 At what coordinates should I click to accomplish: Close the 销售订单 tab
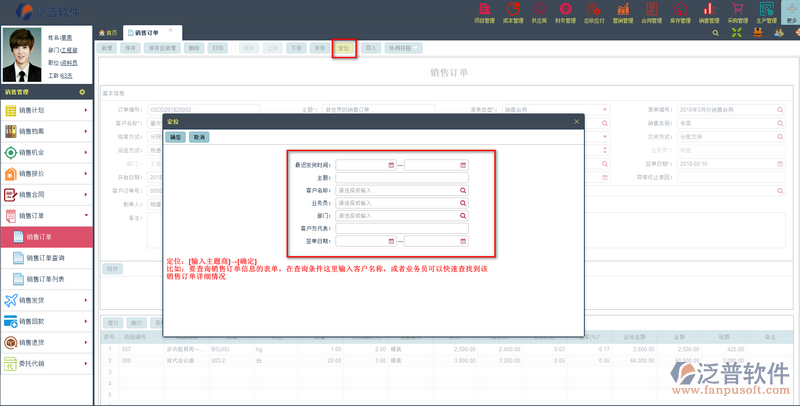(x=170, y=31)
